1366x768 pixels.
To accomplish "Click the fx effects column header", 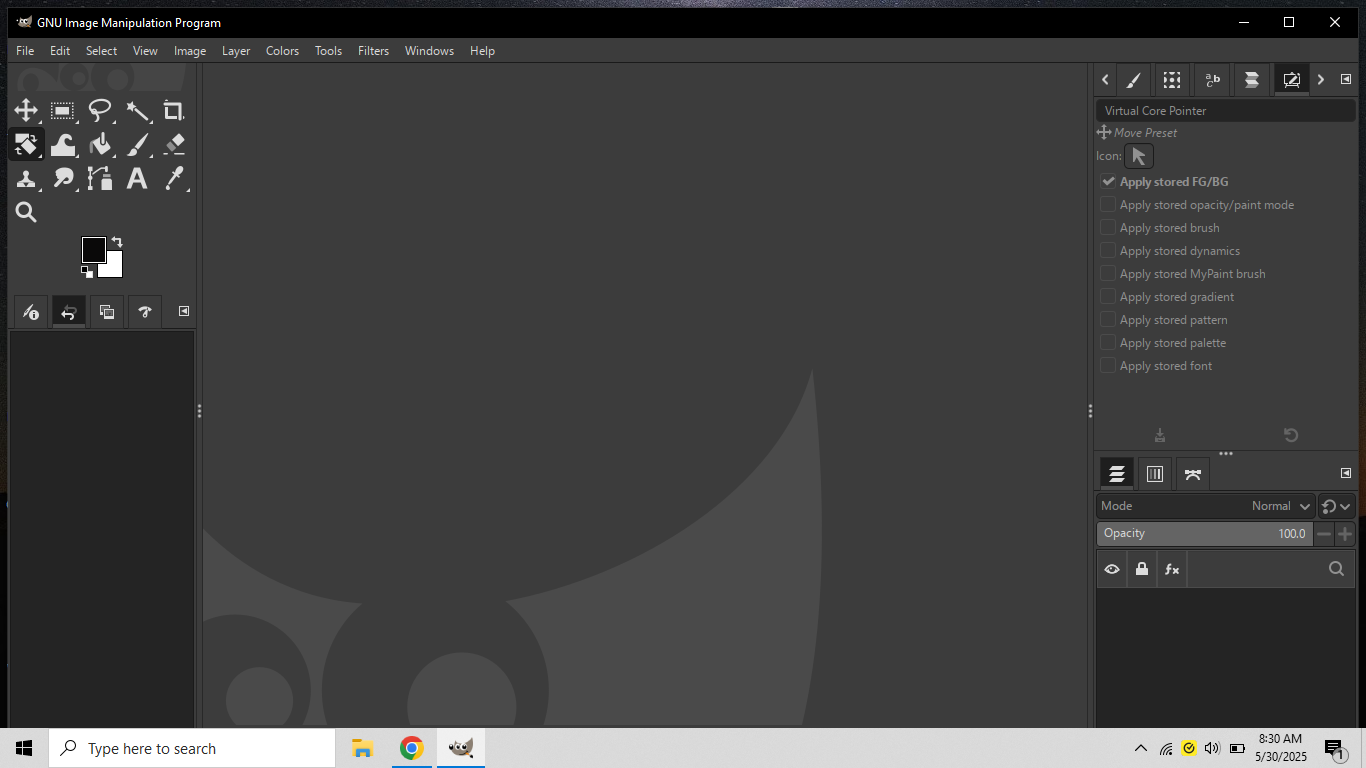I will click(1172, 570).
